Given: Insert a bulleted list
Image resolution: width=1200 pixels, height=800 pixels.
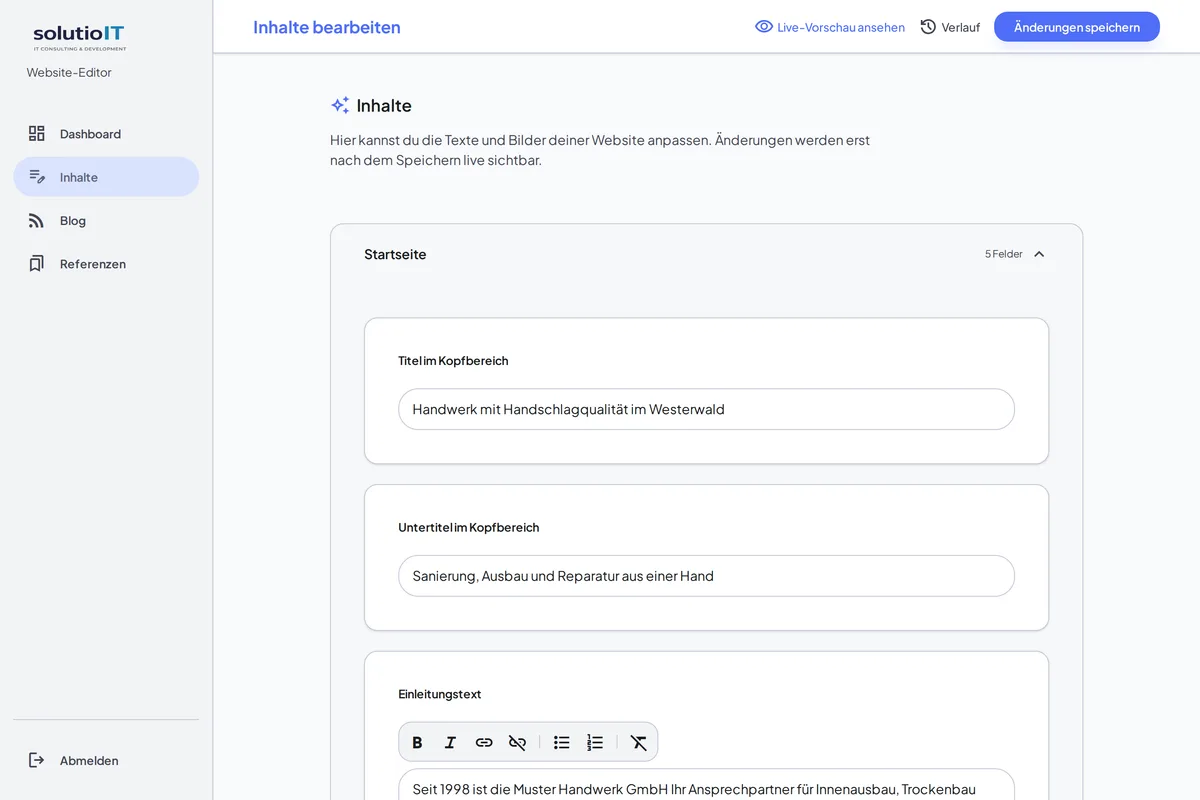Looking at the screenshot, I should 562,742.
